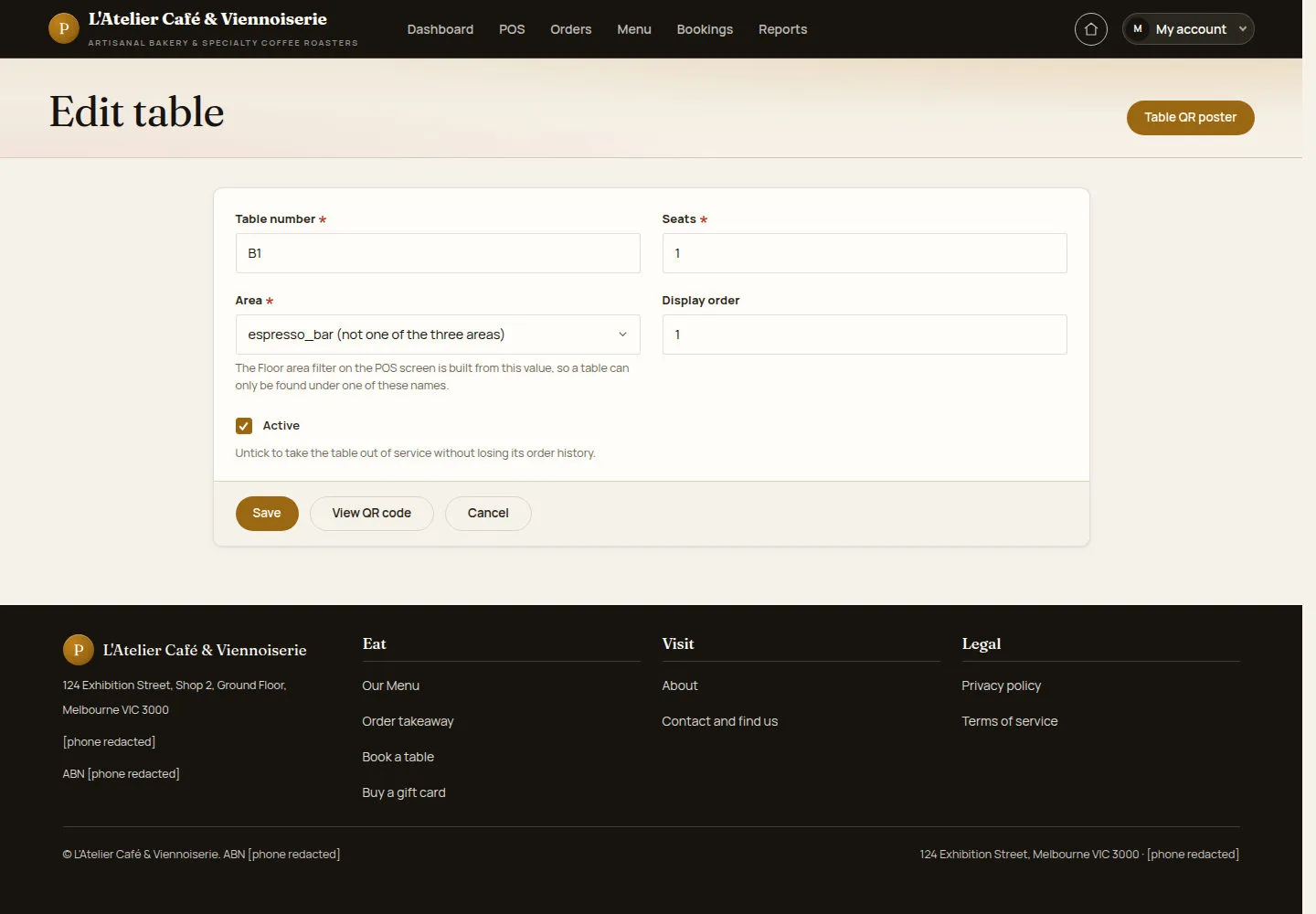
Task: Expand the Area dropdown
Action: (x=438, y=335)
